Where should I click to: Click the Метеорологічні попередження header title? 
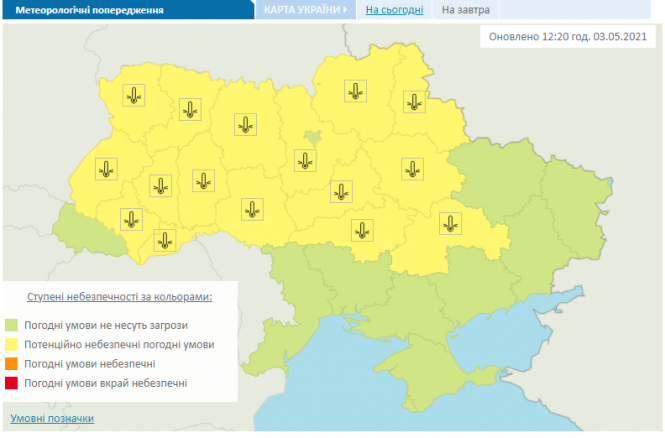click(83, 11)
